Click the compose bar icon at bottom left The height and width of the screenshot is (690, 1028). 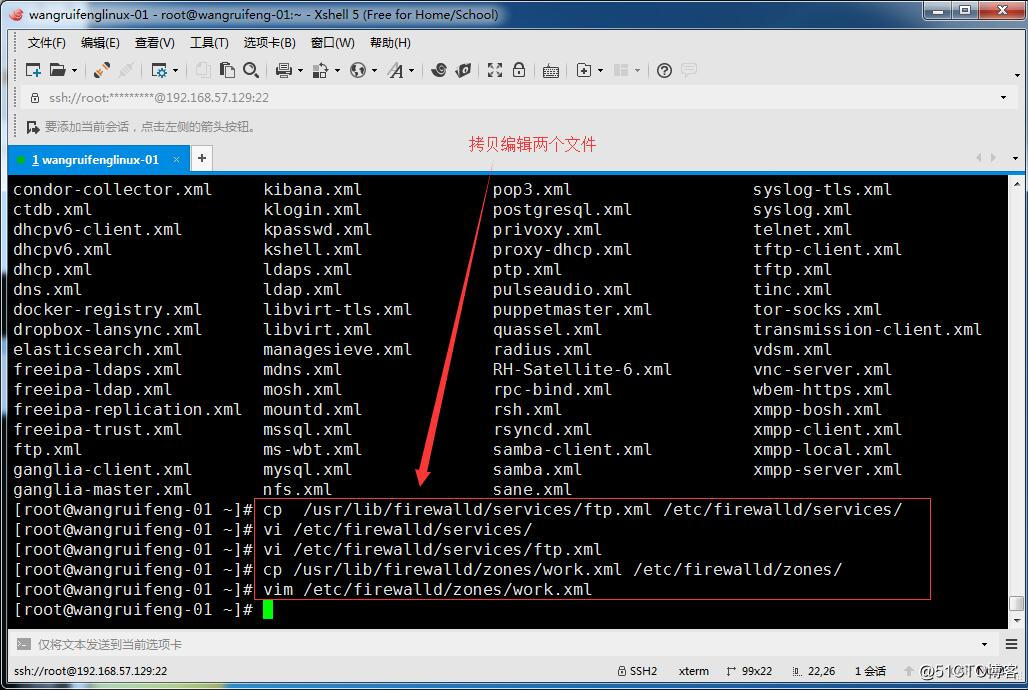click(x=24, y=644)
